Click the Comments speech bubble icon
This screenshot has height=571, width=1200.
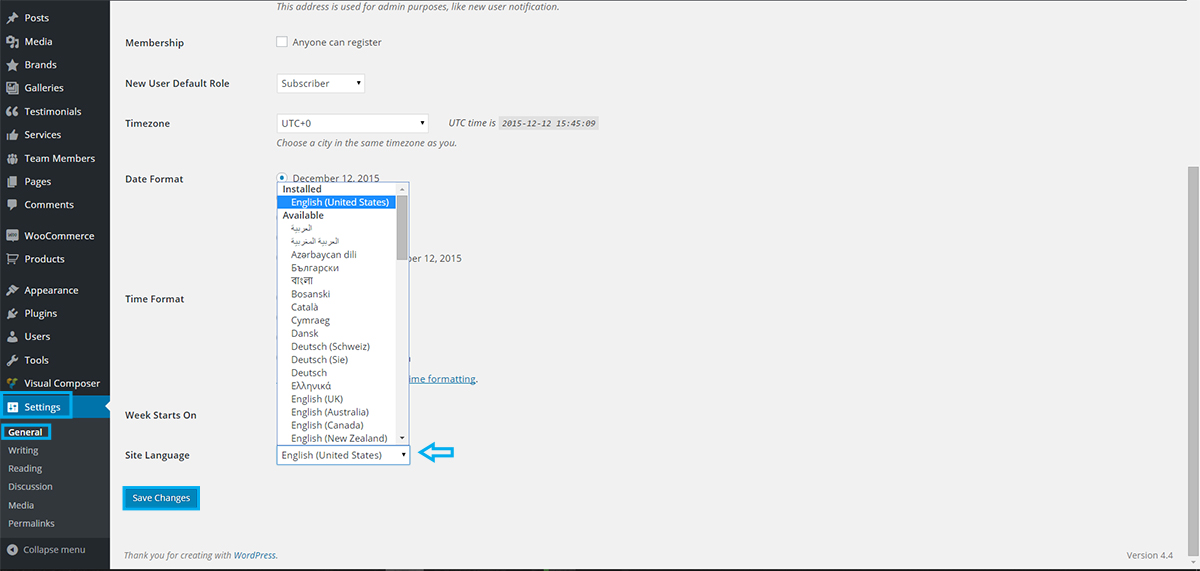[12, 205]
